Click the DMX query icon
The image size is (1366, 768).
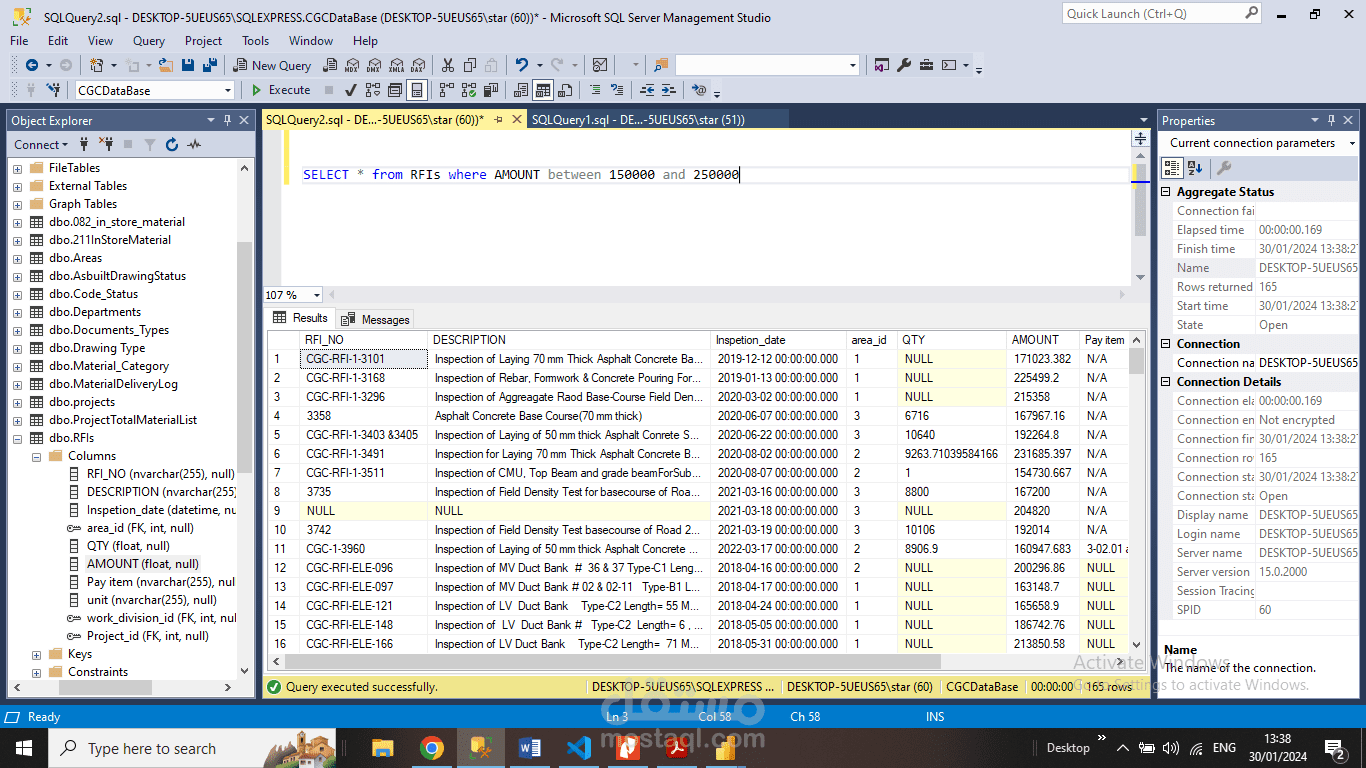point(373,65)
